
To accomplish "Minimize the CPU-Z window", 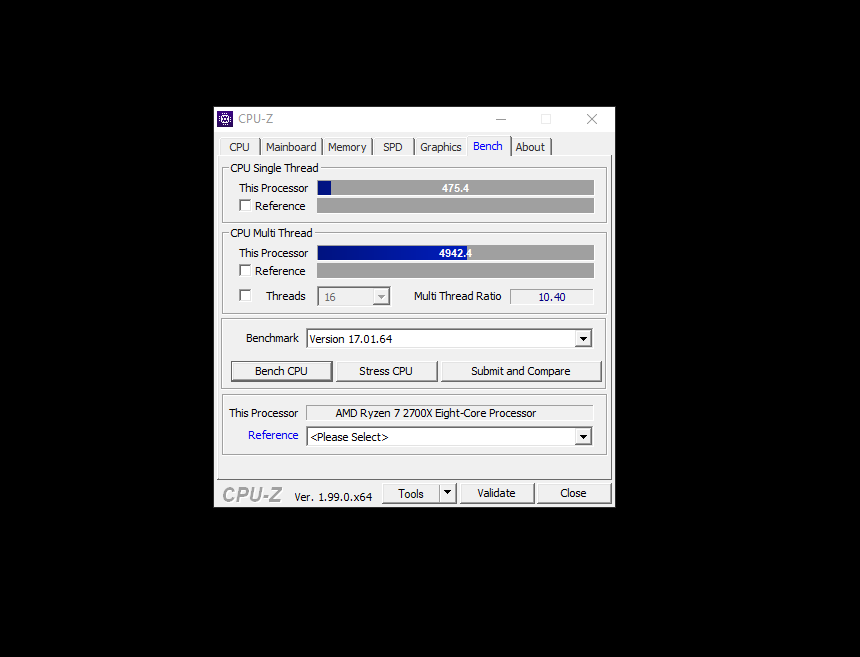I will [x=501, y=119].
